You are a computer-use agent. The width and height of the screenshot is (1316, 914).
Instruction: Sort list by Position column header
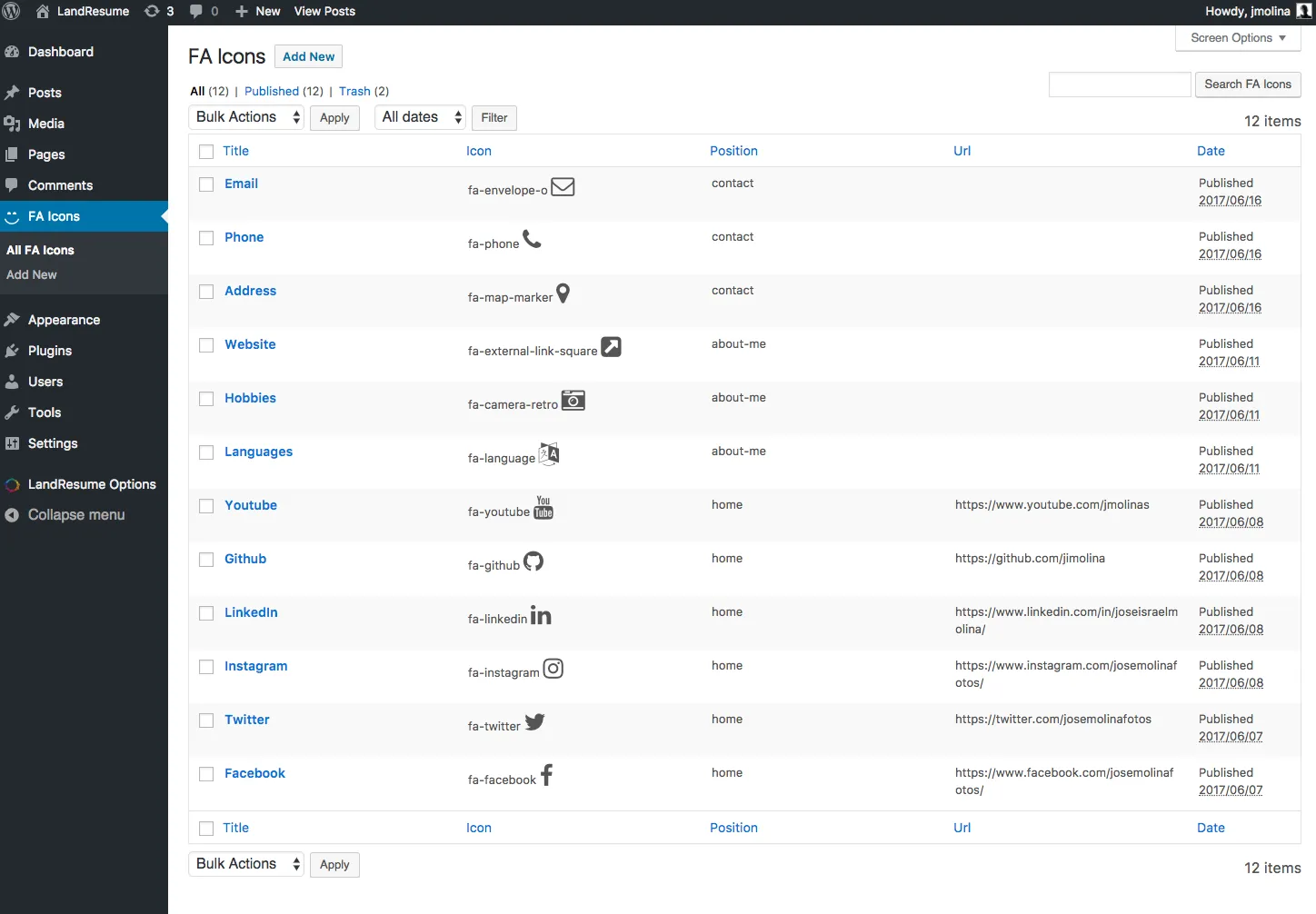point(733,151)
